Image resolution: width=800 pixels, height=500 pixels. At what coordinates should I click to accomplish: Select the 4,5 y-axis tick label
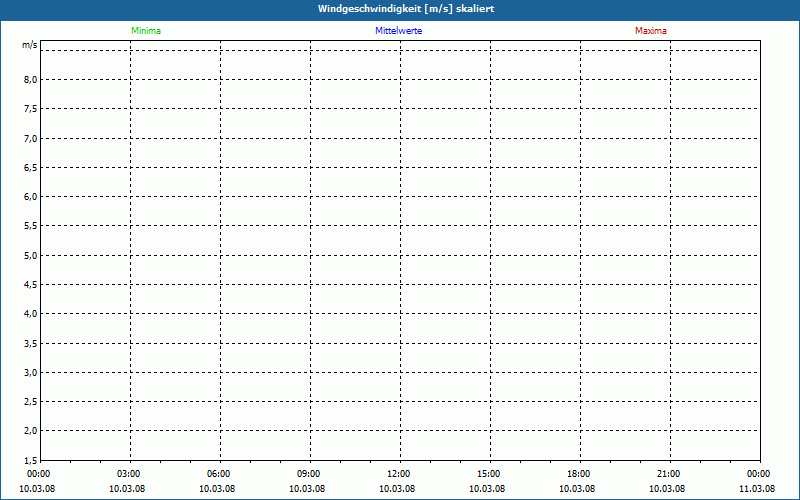coord(30,284)
